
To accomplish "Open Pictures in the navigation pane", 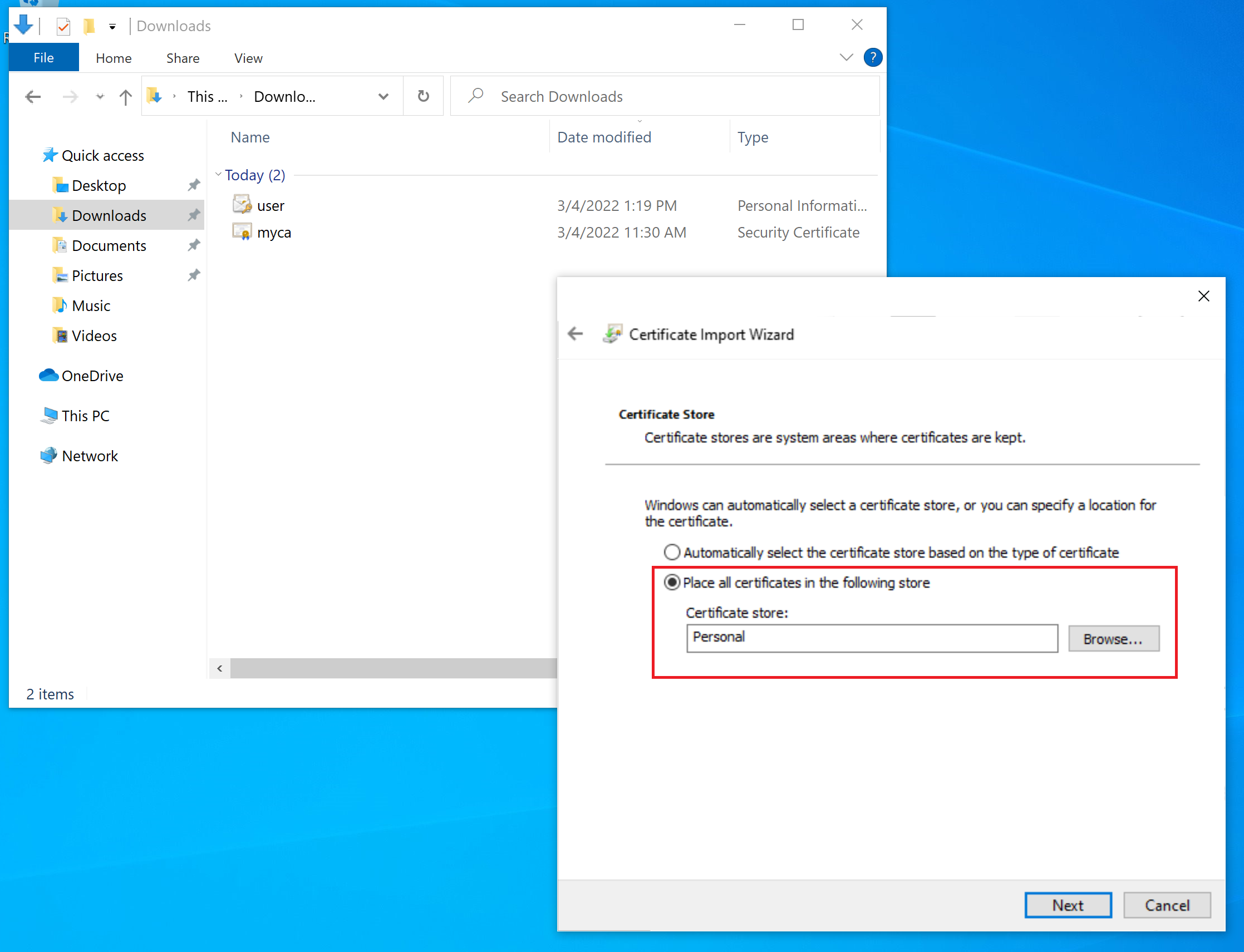I will [x=97, y=276].
